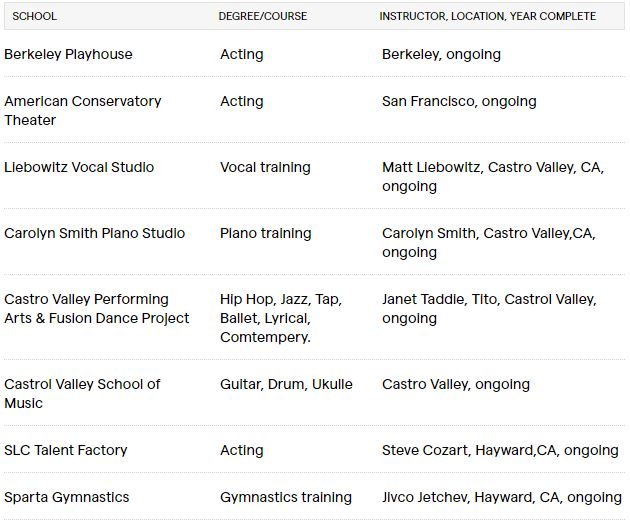Click the Piano training course cell
This screenshot has height=524, width=630.
(x=266, y=233)
